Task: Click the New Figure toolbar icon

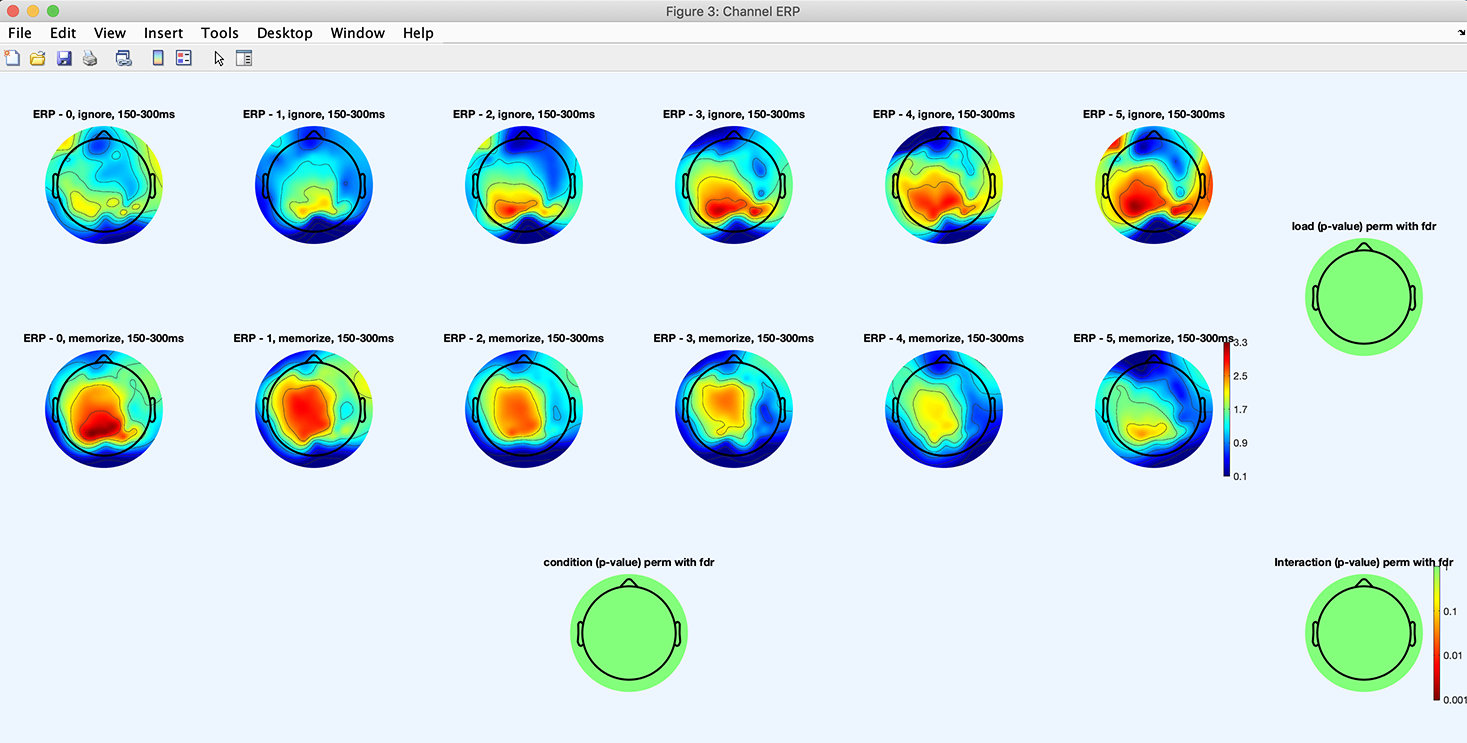Action: click(x=12, y=58)
